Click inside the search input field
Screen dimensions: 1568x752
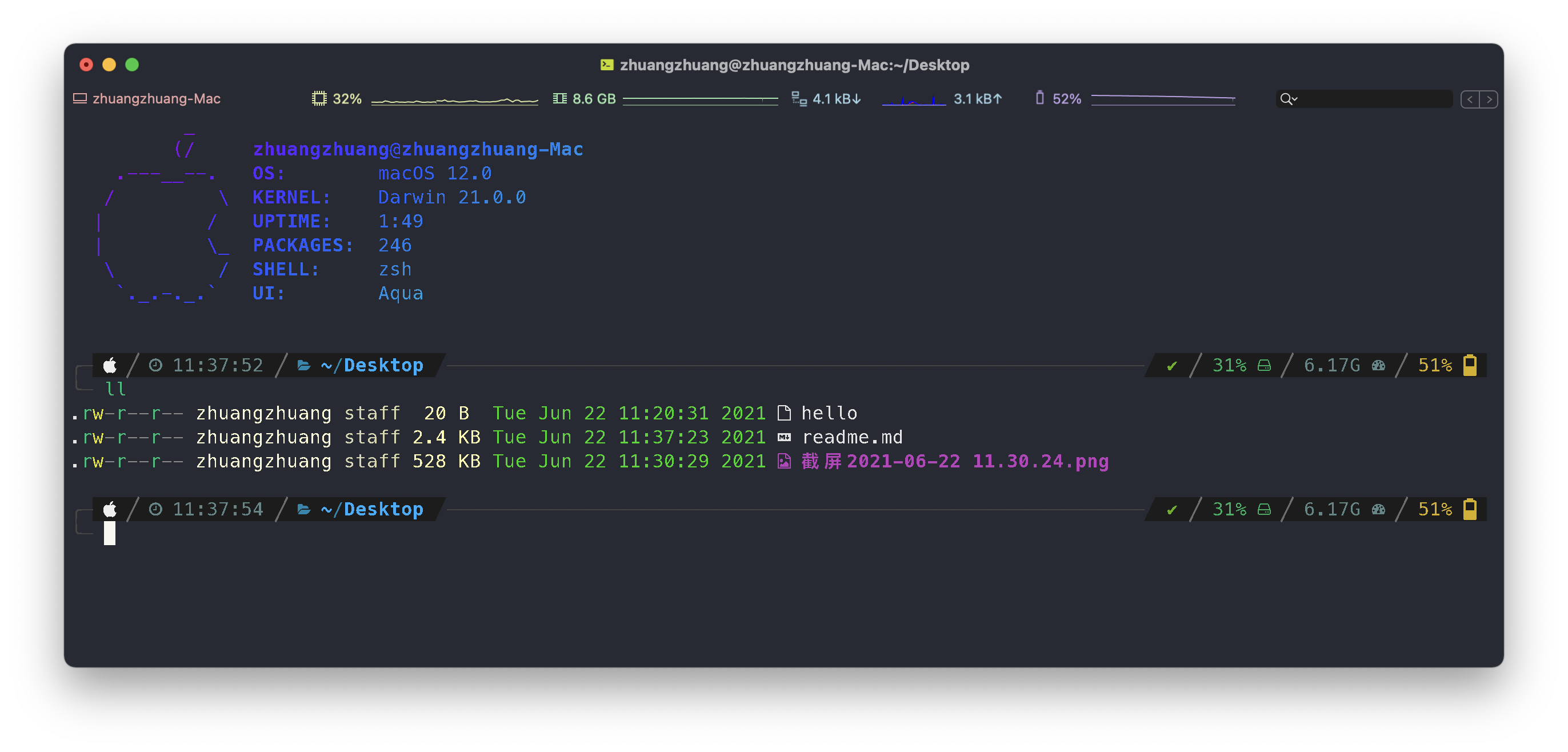click(x=1374, y=99)
